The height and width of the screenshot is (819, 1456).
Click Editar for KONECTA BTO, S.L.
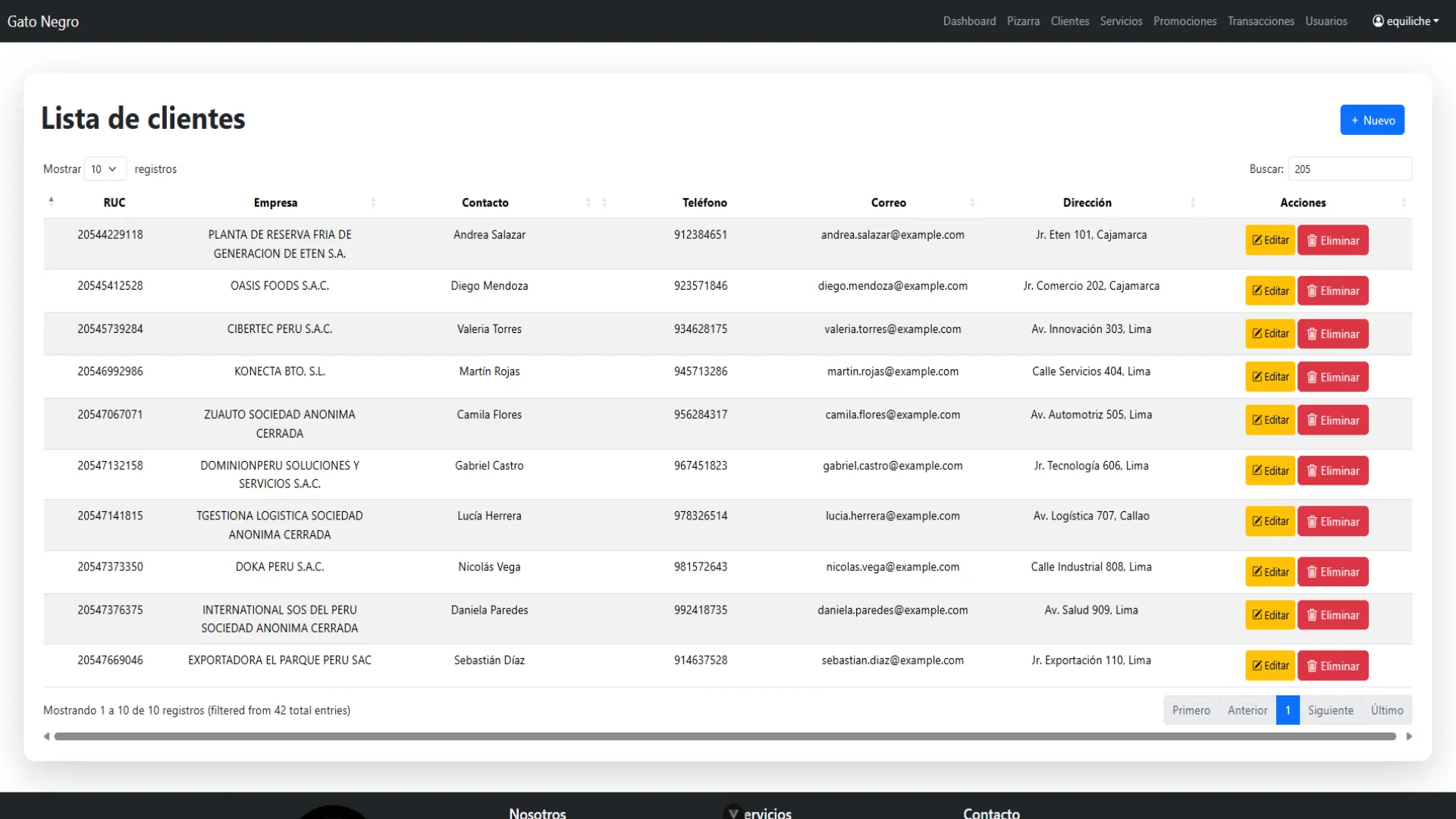point(1269,377)
